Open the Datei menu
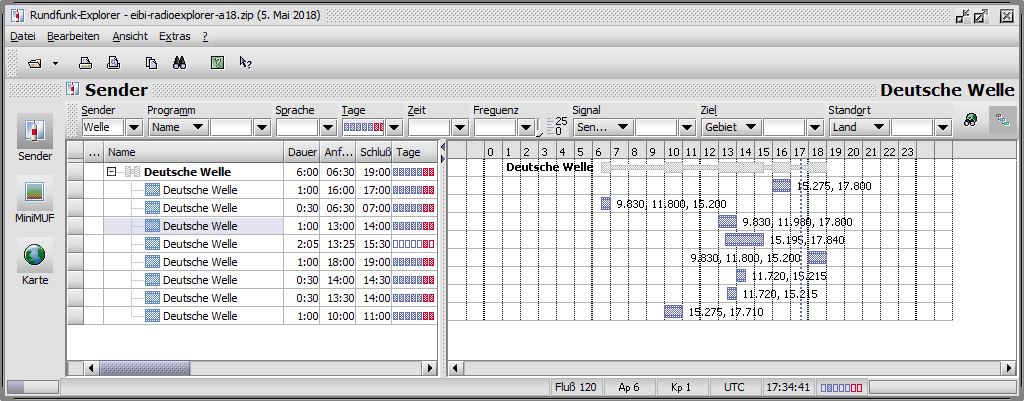This screenshot has width=1024, height=401. [22, 36]
